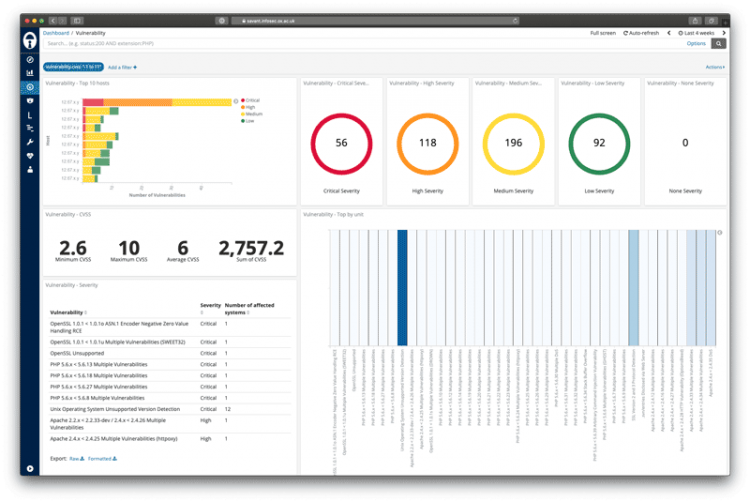Viewport: 750px width, 502px height.
Task: Click the browser share icon
Action: (x=695, y=21)
